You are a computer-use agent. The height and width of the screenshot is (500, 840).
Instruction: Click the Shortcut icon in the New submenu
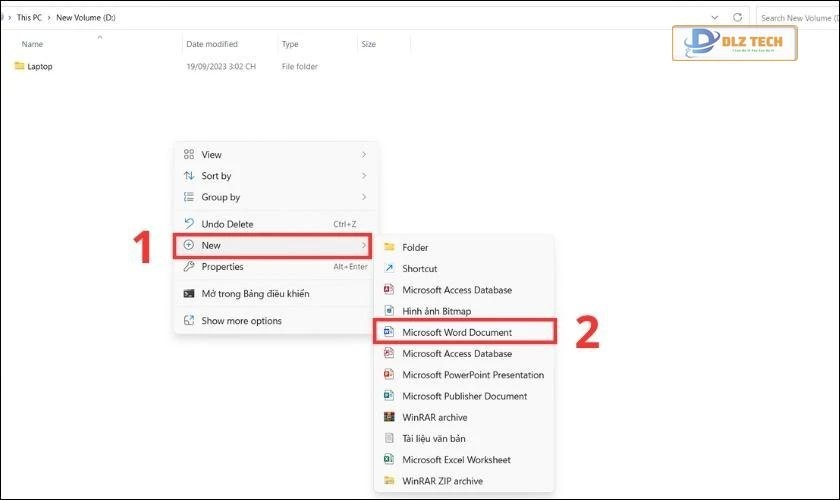tap(390, 269)
